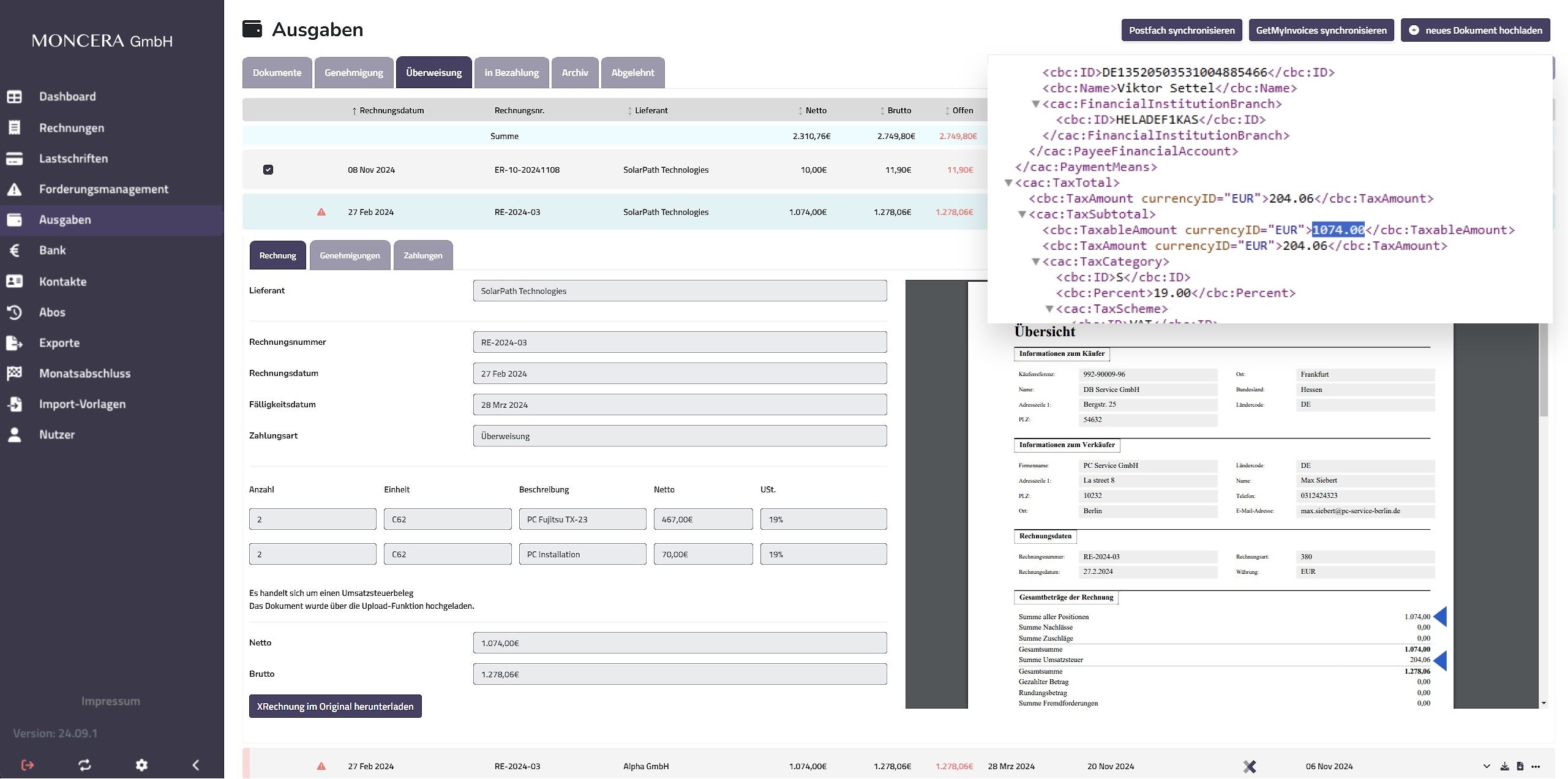1568x779 pixels.
Task: Open Monatsabschluss in the sidebar
Action: 84,374
